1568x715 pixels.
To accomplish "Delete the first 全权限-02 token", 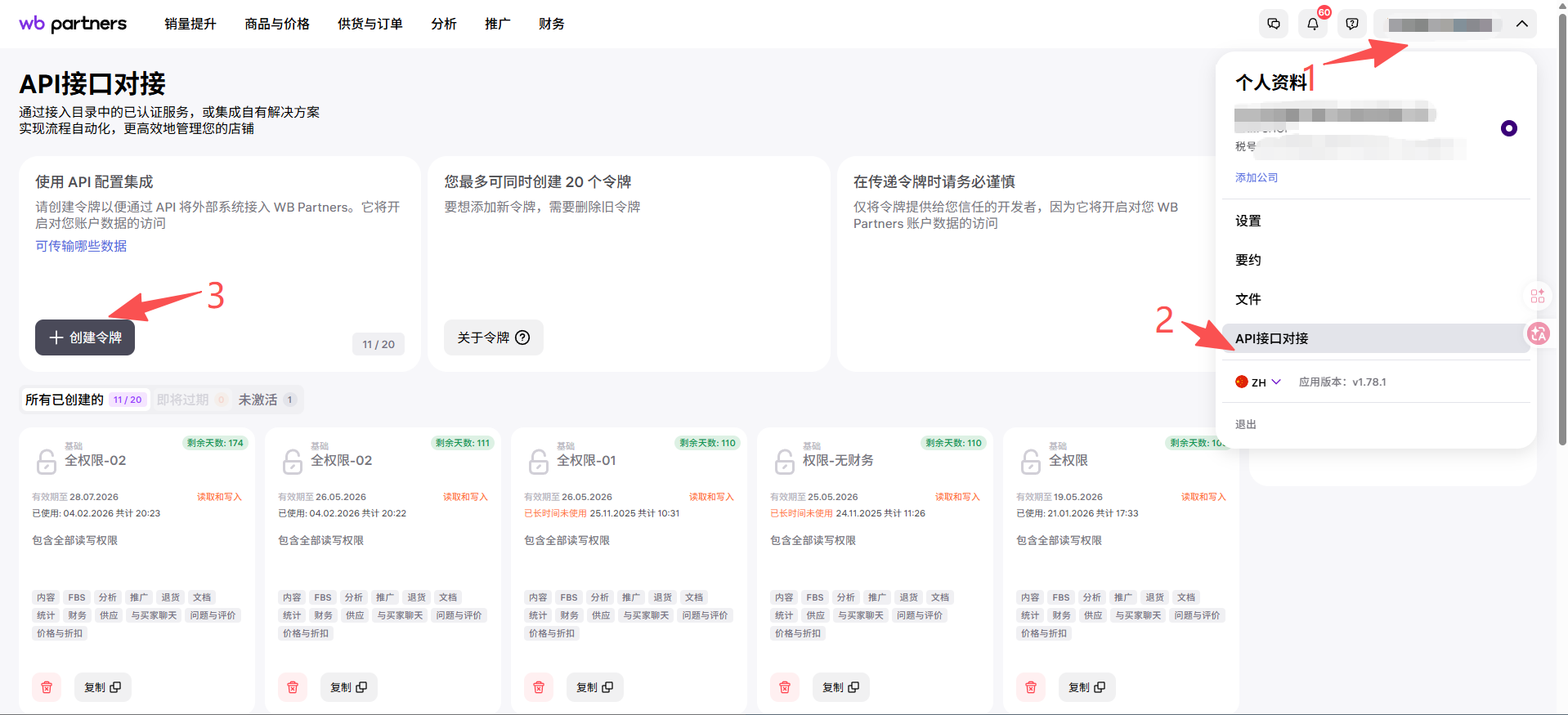I will click(47, 687).
